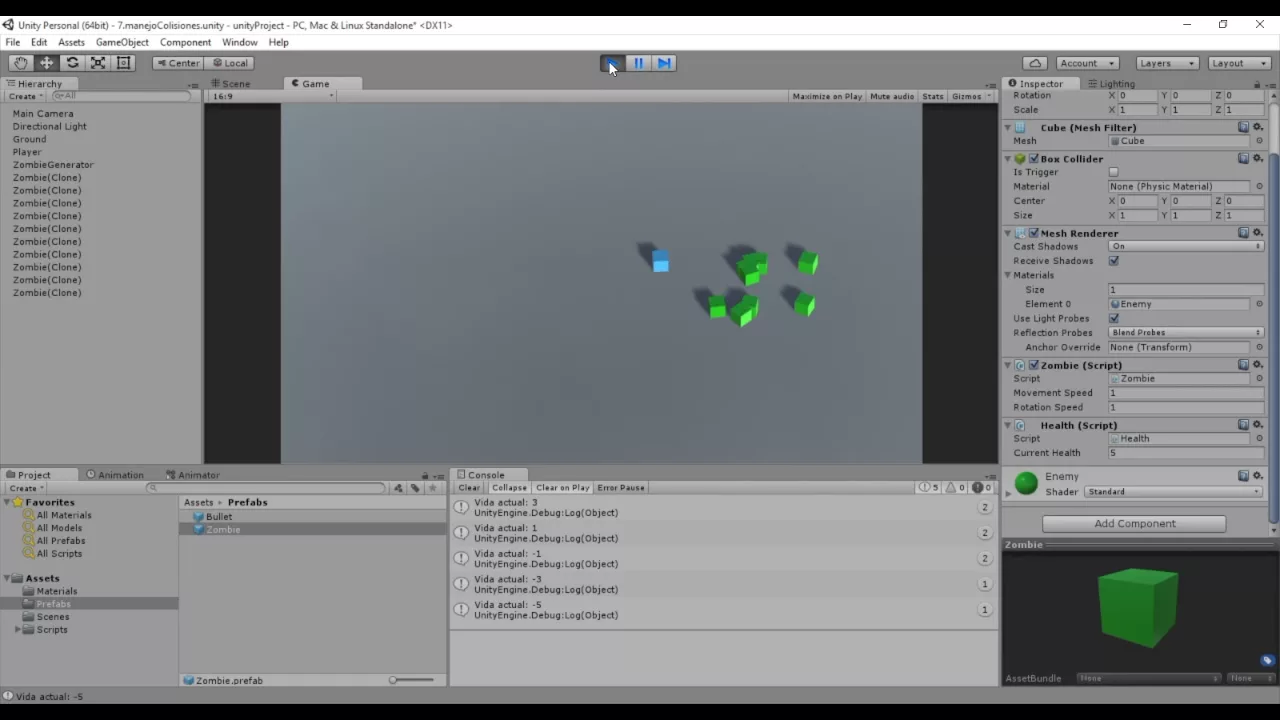Open the Assets menu
The image size is (1280, 720).
[x=71, y=42]
